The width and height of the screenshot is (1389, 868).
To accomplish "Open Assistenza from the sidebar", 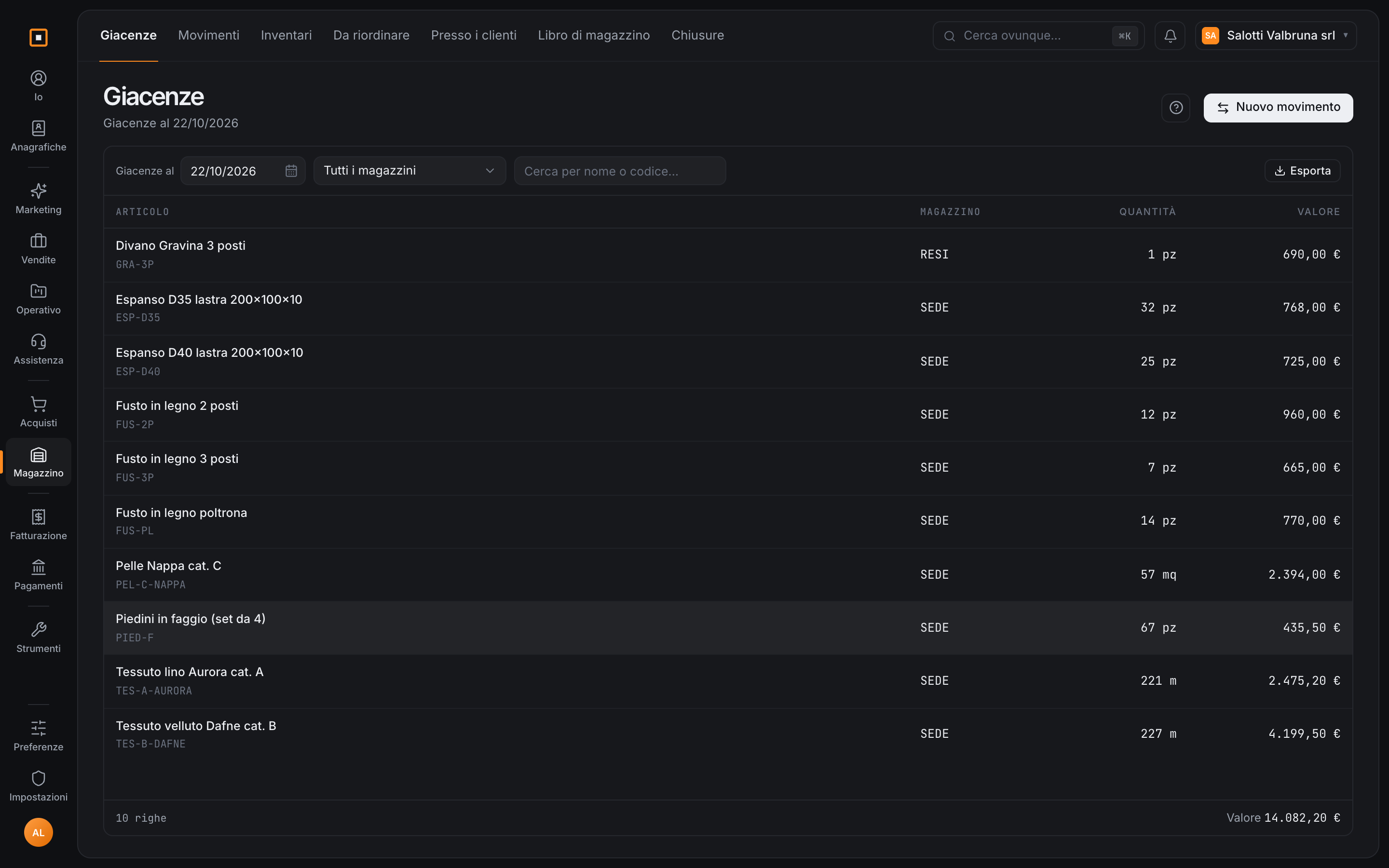I will click(x=39, y=349).
